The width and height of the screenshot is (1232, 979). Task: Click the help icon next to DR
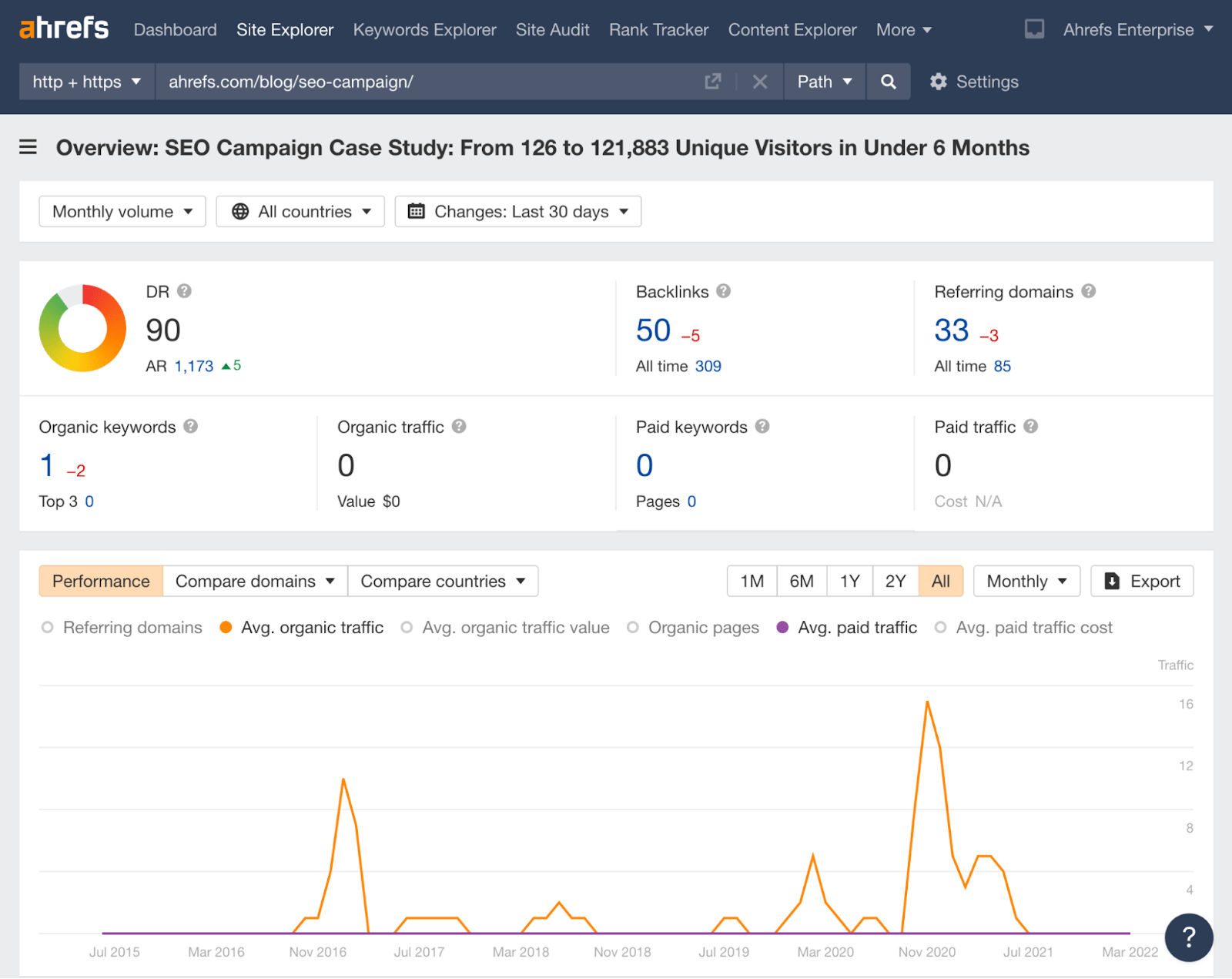click(x=184, y=291)
